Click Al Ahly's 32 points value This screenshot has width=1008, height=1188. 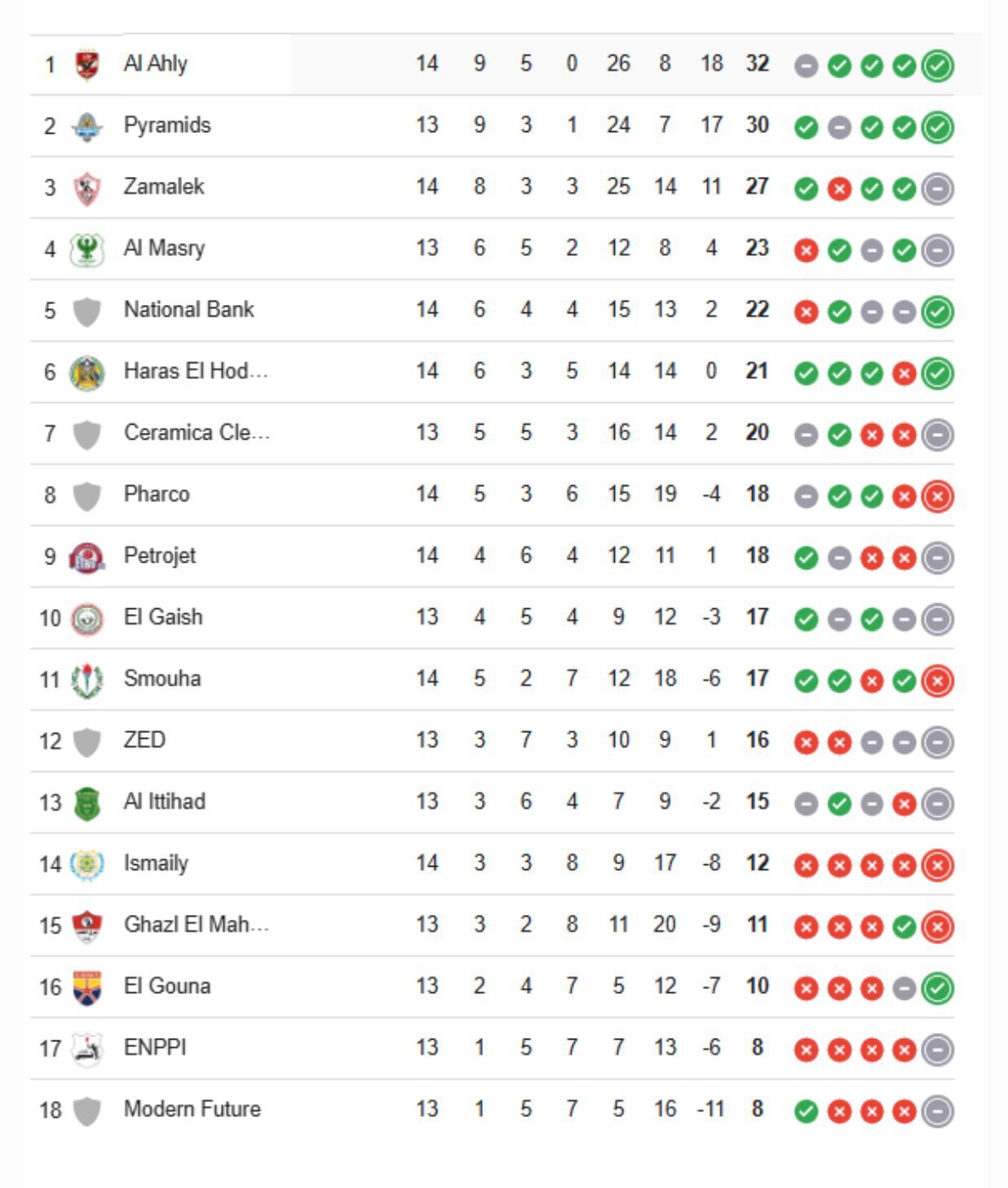[757, 64]
